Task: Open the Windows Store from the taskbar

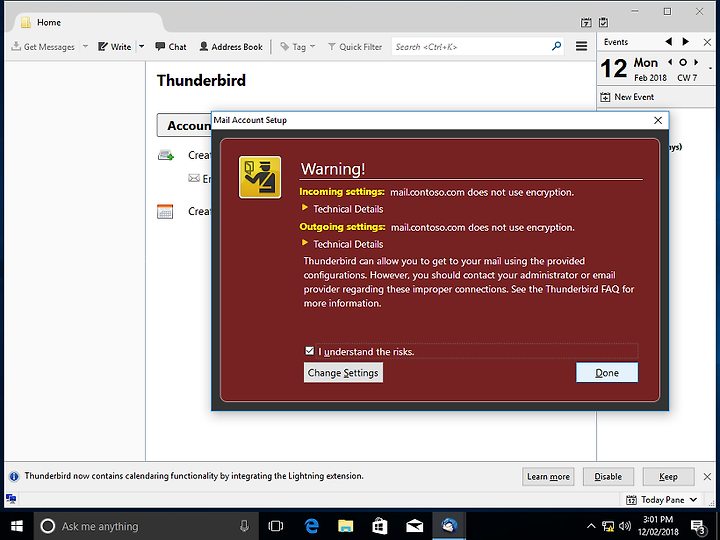Action: (x=380, y=526)
